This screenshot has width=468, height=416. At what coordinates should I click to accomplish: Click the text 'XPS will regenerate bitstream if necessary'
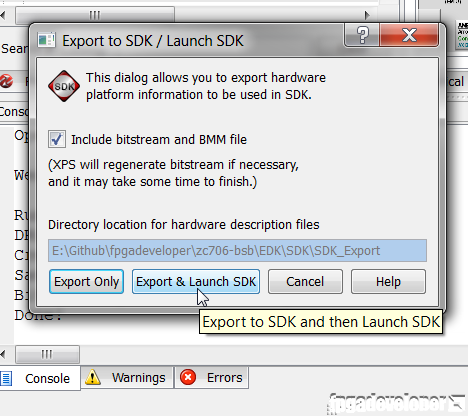tap(175, 165)
